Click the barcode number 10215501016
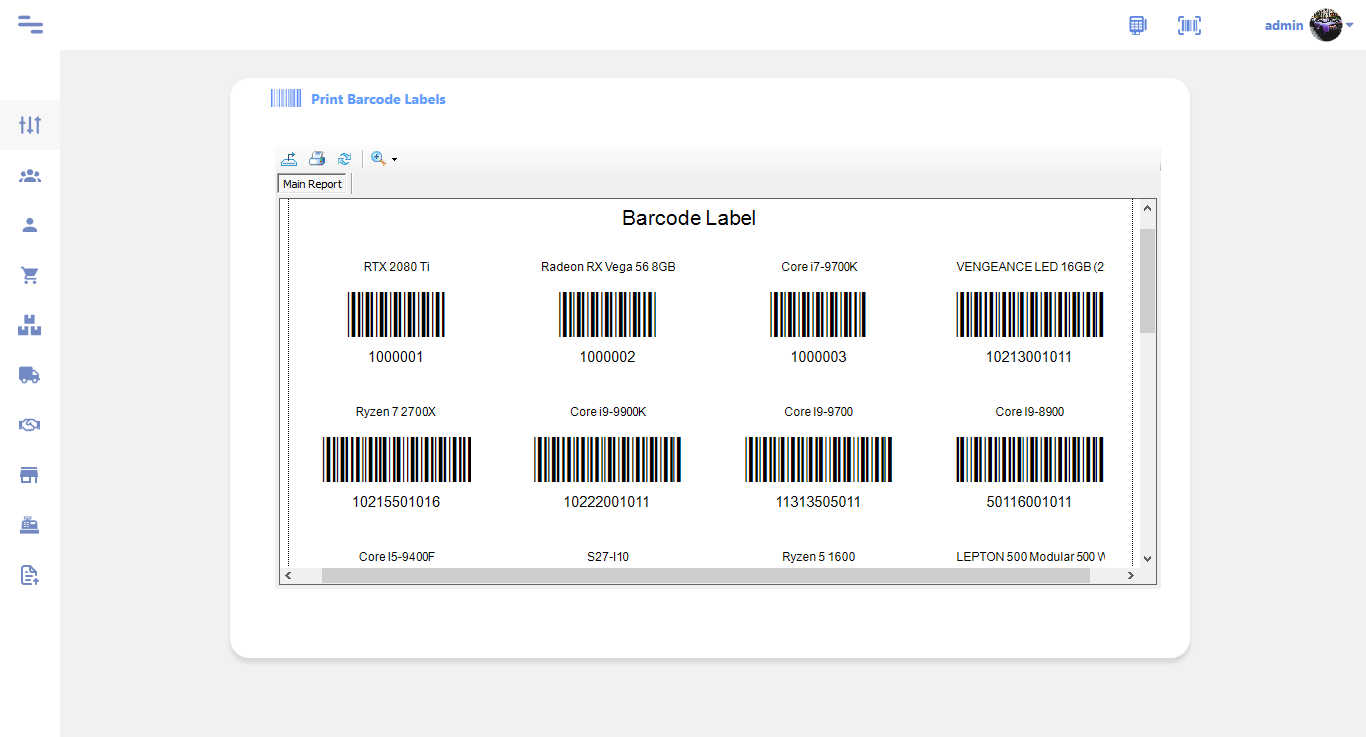1366x737 pixels. point(396,502)
